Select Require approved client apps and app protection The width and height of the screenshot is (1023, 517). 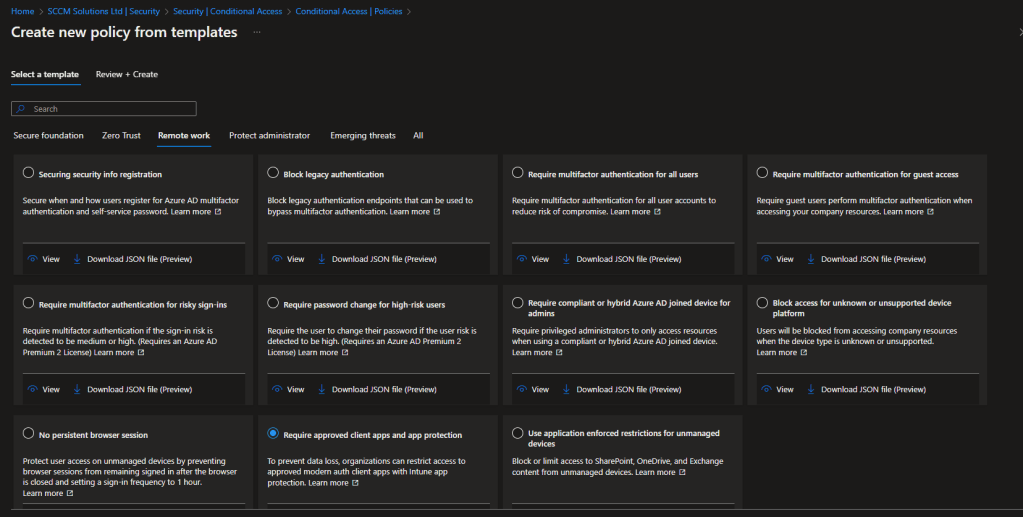(x=274, y=433)
